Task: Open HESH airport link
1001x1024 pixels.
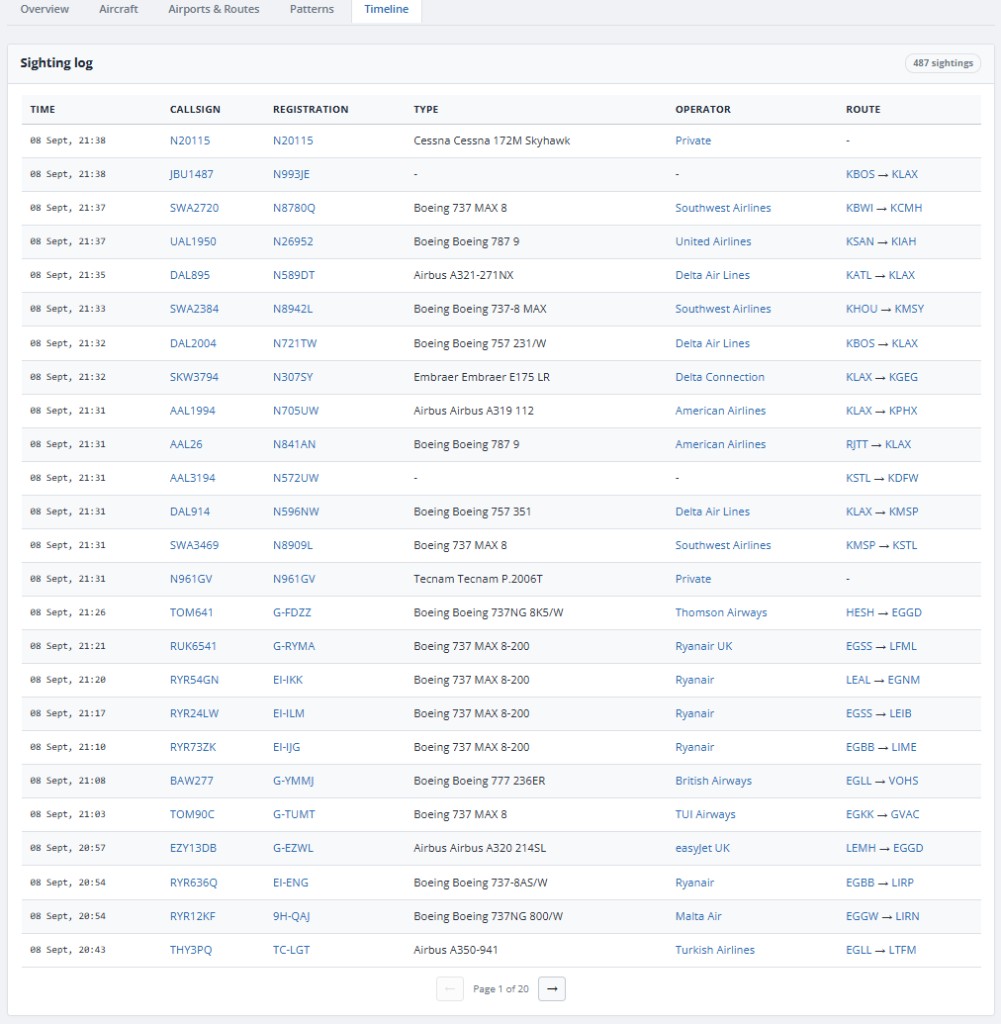Action: 860,613
